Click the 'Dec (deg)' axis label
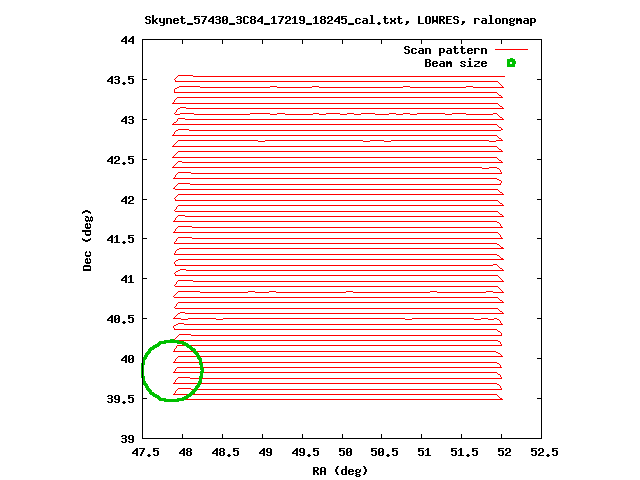Image resolution: width=640 pixels, height=480 pixels. [x=87, y=240]
